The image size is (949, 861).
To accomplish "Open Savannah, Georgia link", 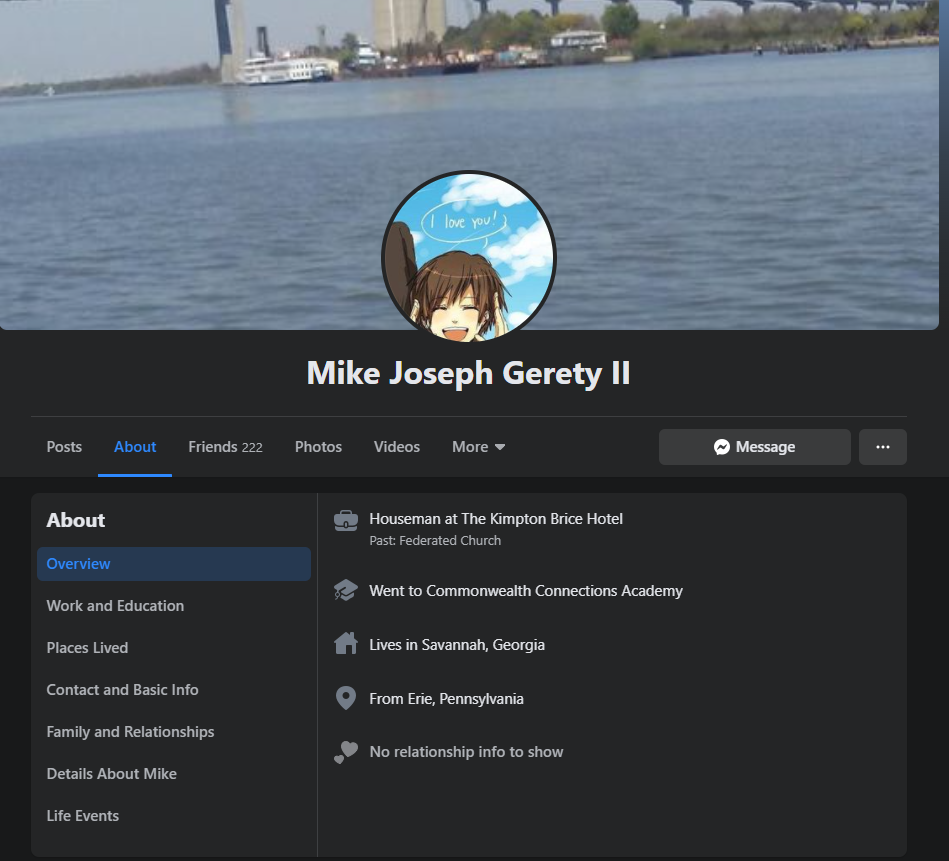I will 483,645.
